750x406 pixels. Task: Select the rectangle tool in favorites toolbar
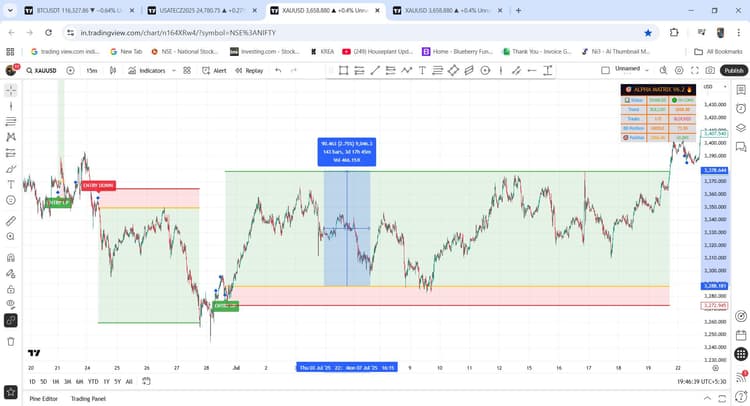343,70
